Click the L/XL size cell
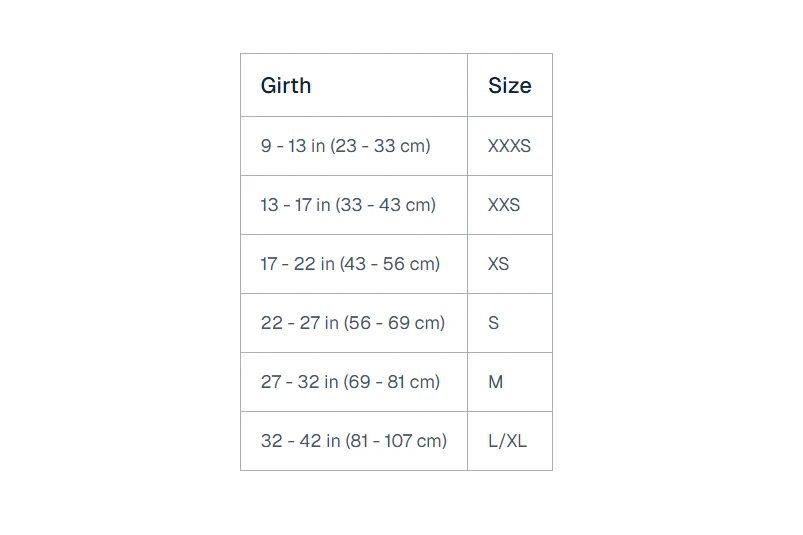This screenshot has height=535, width=803. click(x=507, y=441)
